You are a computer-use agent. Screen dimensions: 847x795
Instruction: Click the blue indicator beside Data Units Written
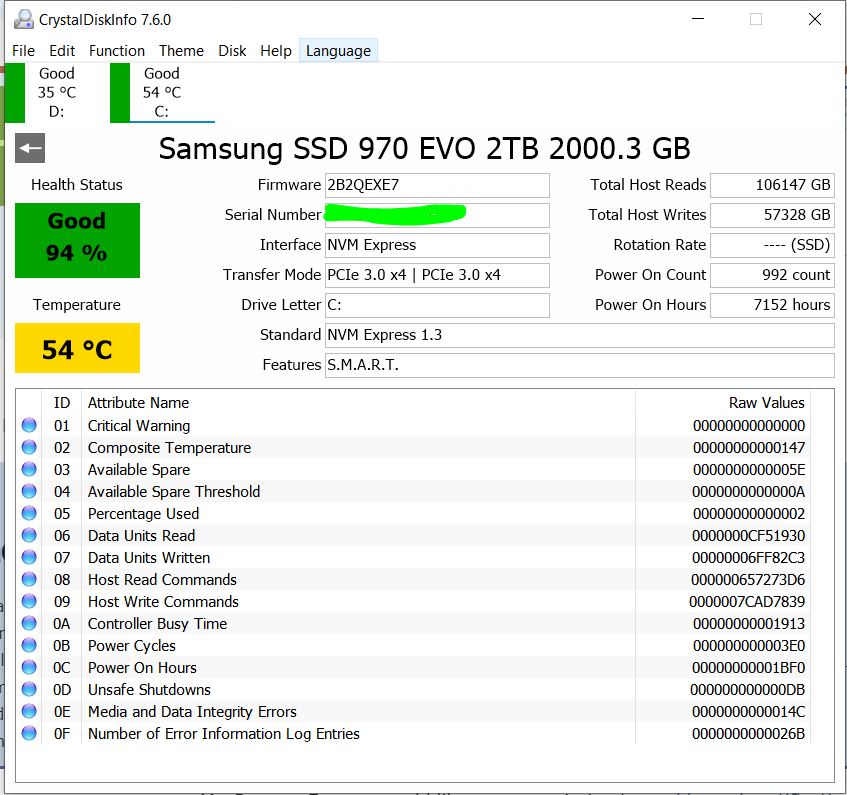coord(29,557)
